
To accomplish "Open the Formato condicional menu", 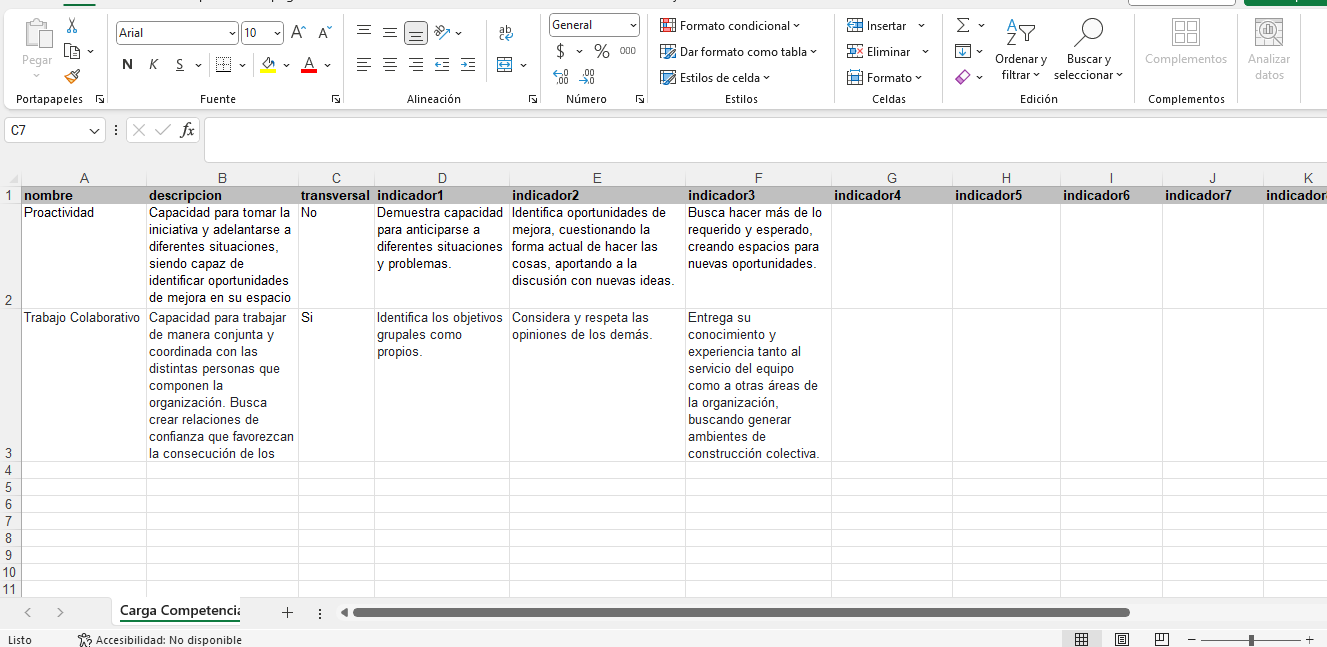I will coord(731,26).
